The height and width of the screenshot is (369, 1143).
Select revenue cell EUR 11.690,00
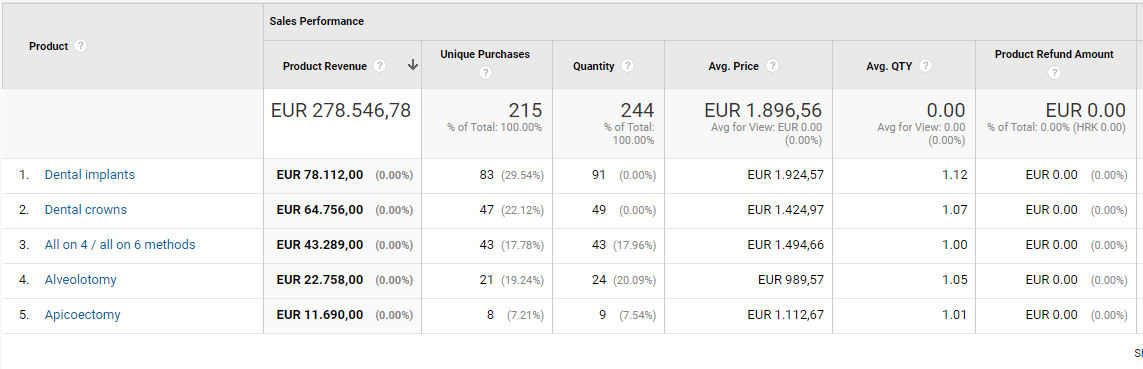tap(320, 315)
